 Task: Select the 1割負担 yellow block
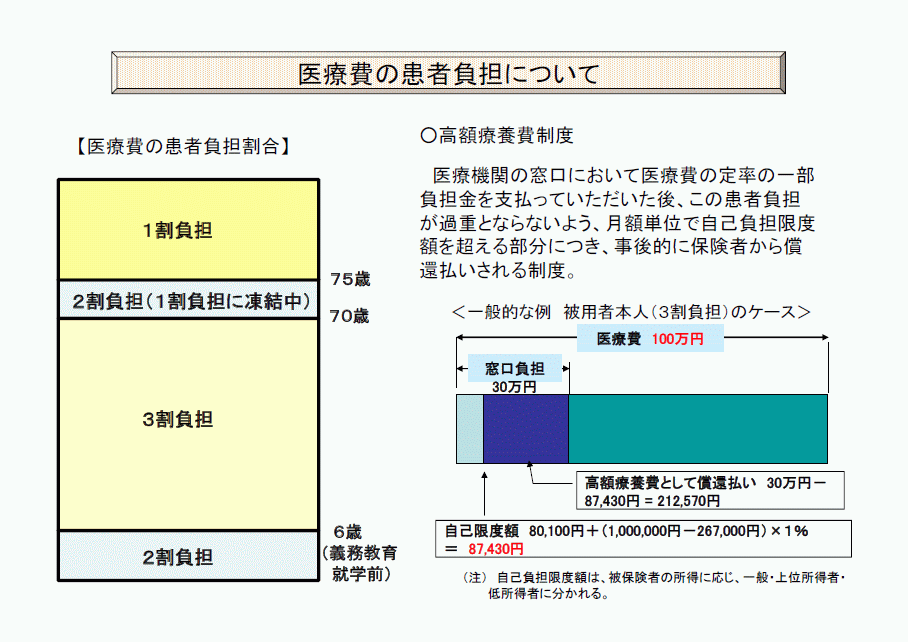tap(188, 230)
